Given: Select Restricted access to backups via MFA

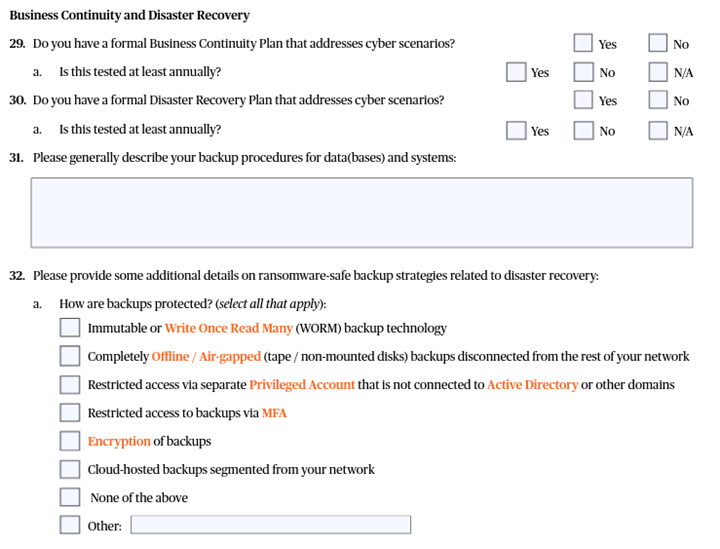Looking at the screenshot, I should [69, 412].
